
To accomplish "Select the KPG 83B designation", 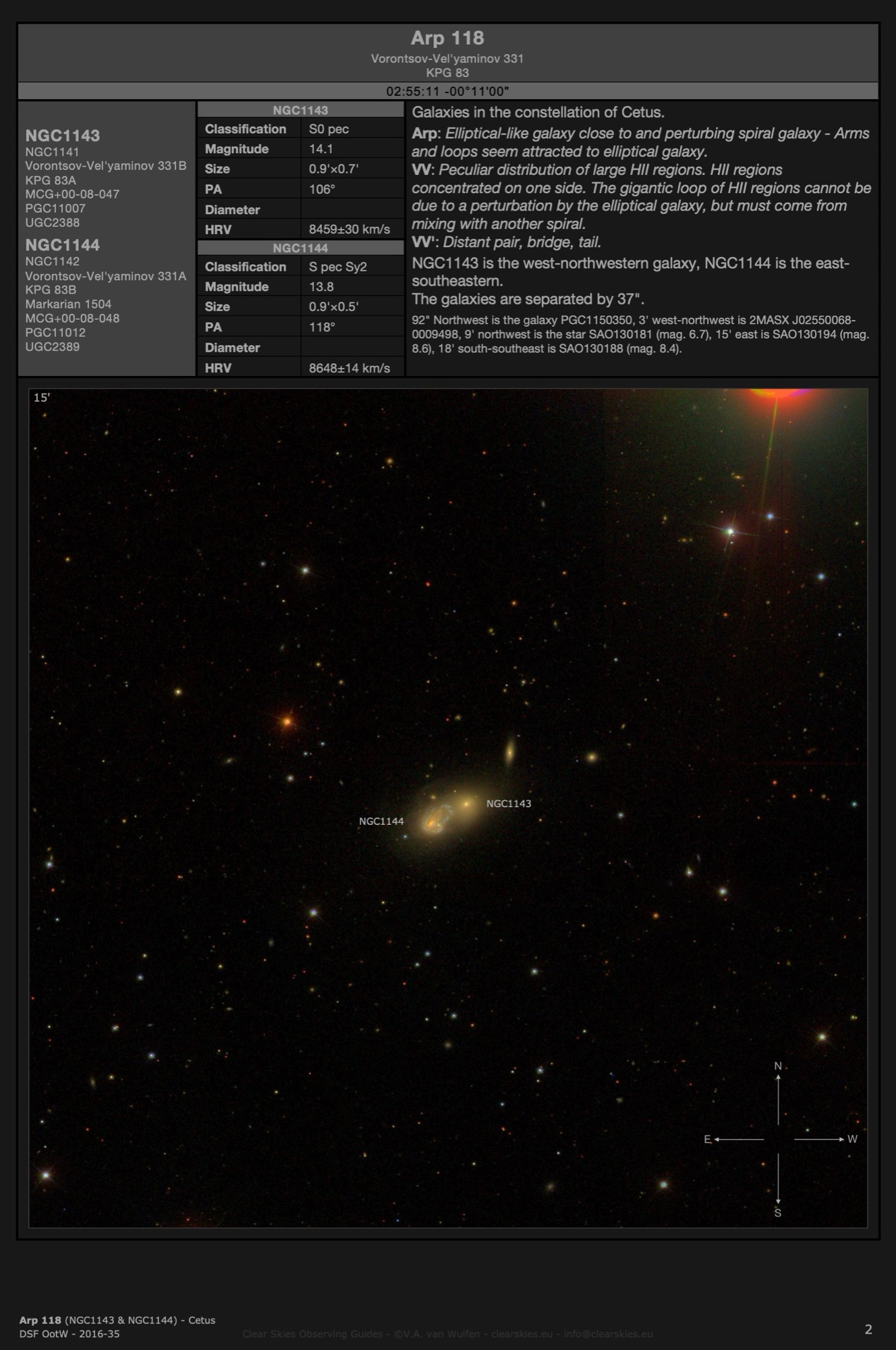I will coord(51,290).
